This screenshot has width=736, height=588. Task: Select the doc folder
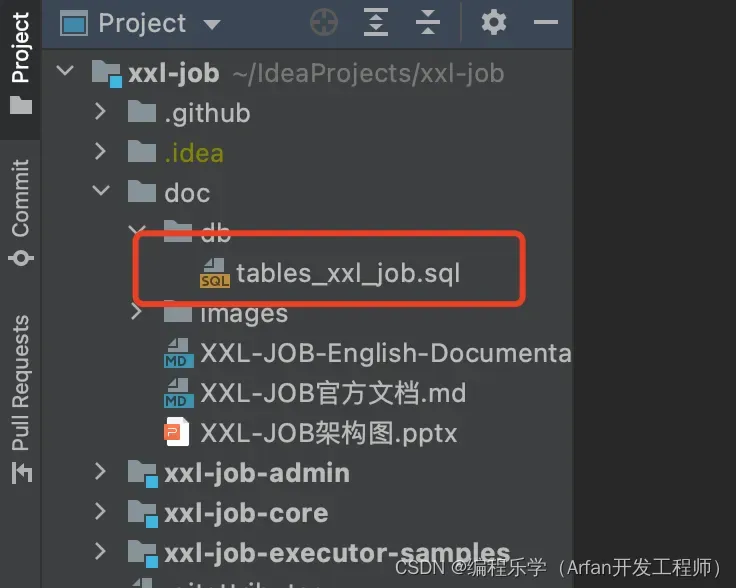point(187,193)
